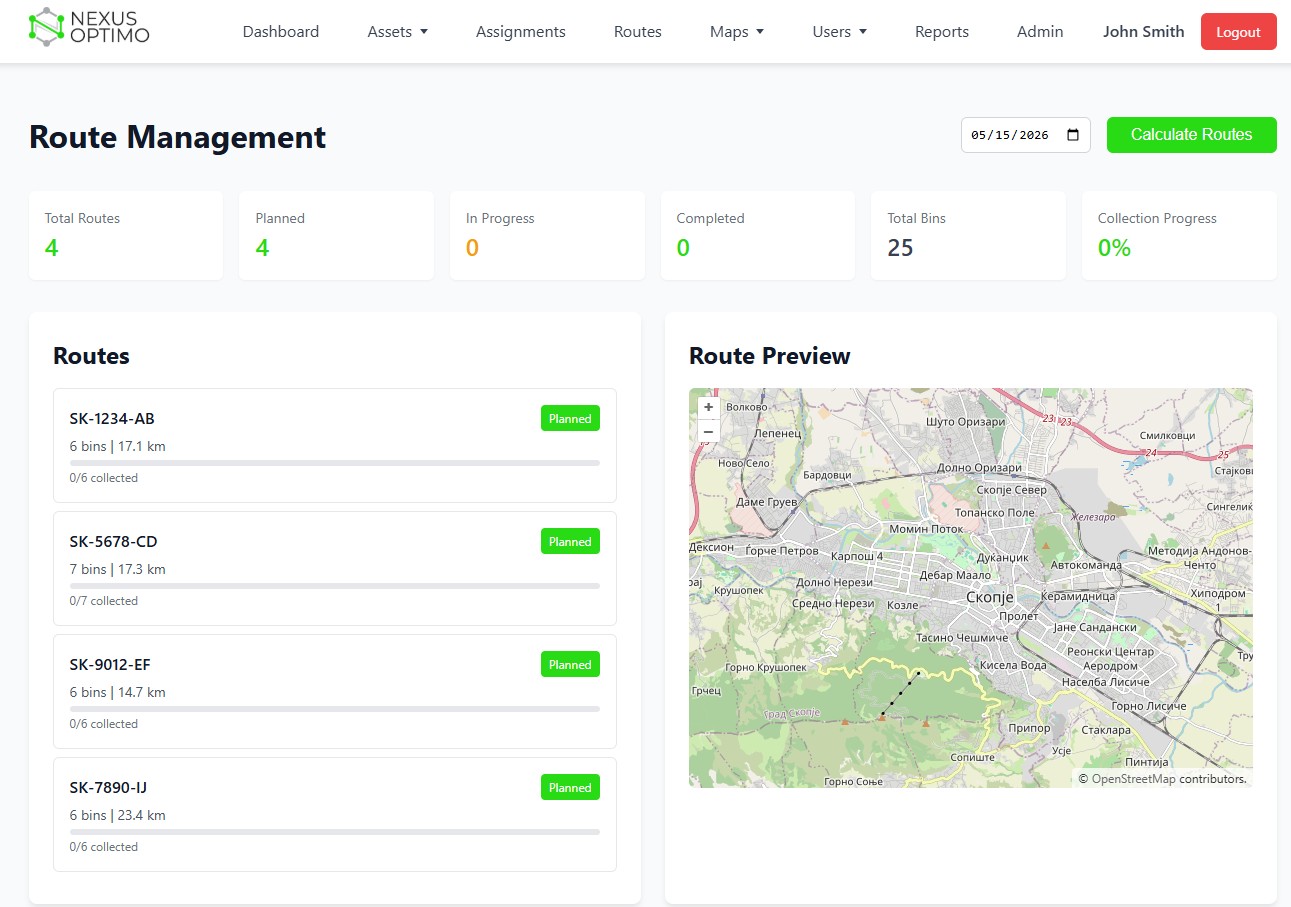1291x907 pixels.
Task: Open the John Smith user profile
Action: (x=1143, y=32)
